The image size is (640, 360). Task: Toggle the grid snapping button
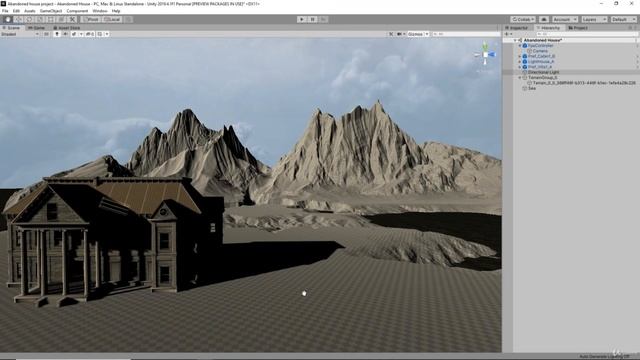pos(128,19)
